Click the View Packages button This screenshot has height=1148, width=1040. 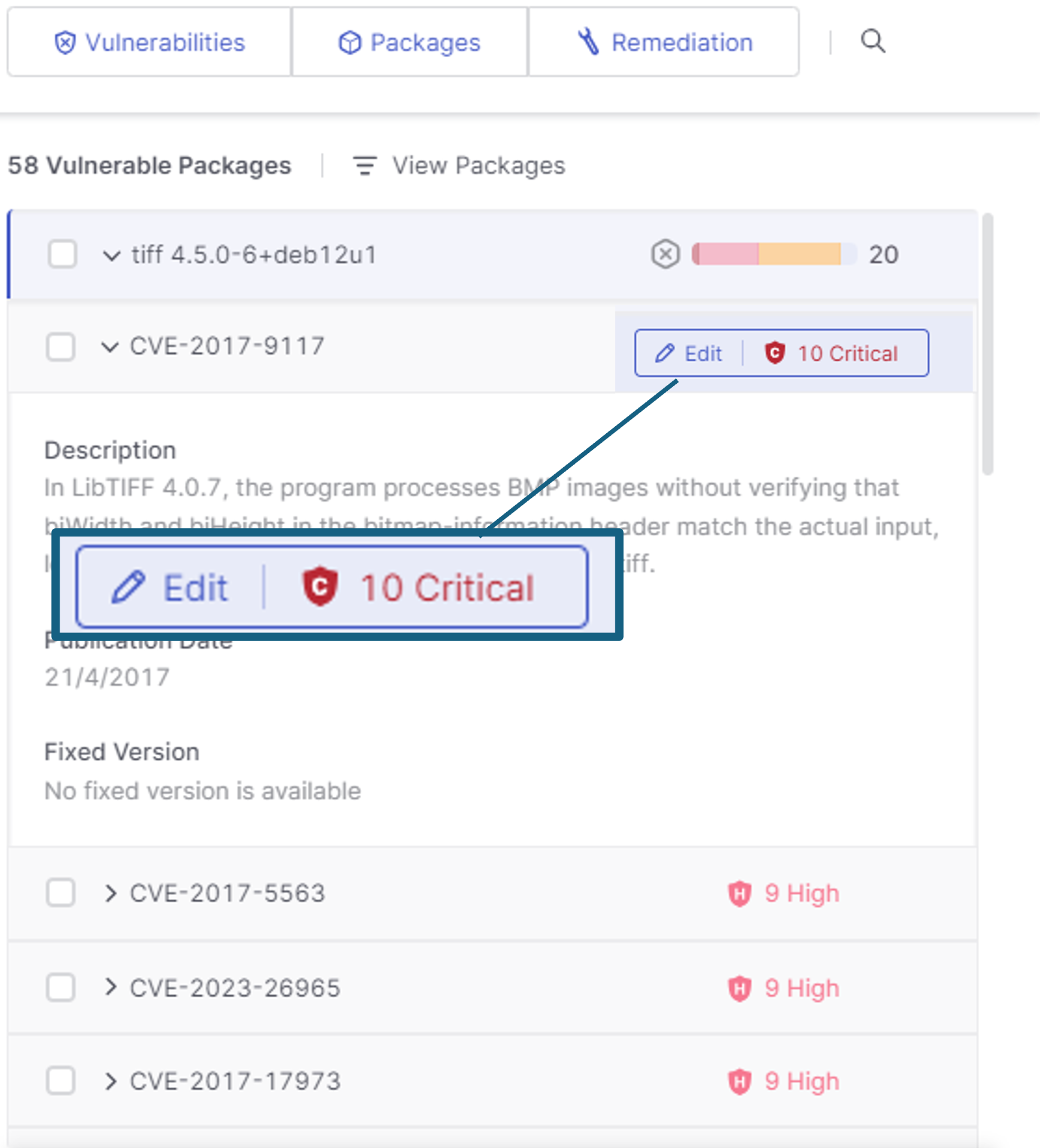point(459,166)
